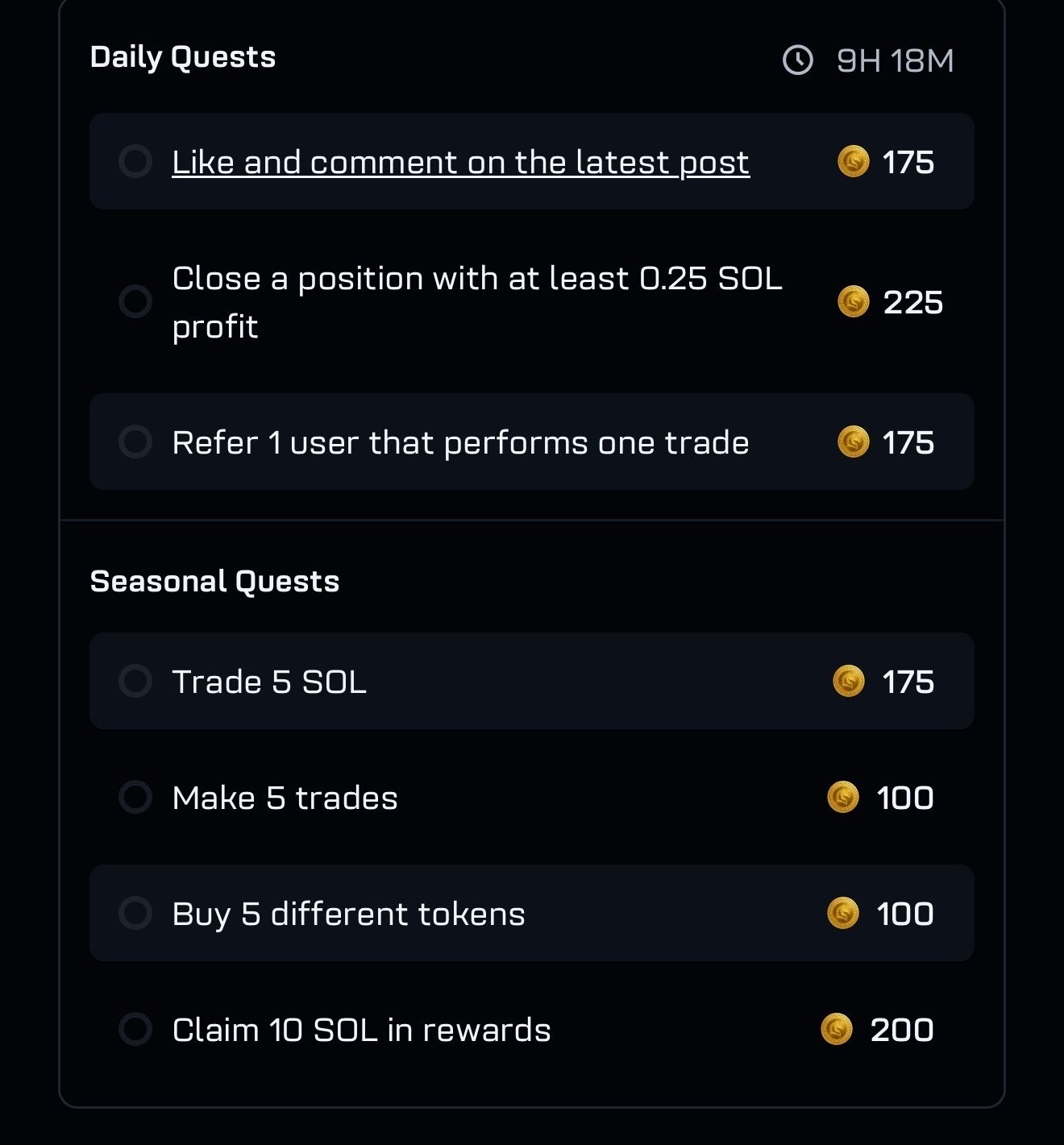The height and width of the screenshot is (1145, 1064).
Task: Click the Seasonal Quests section heading
Action: 214,581
